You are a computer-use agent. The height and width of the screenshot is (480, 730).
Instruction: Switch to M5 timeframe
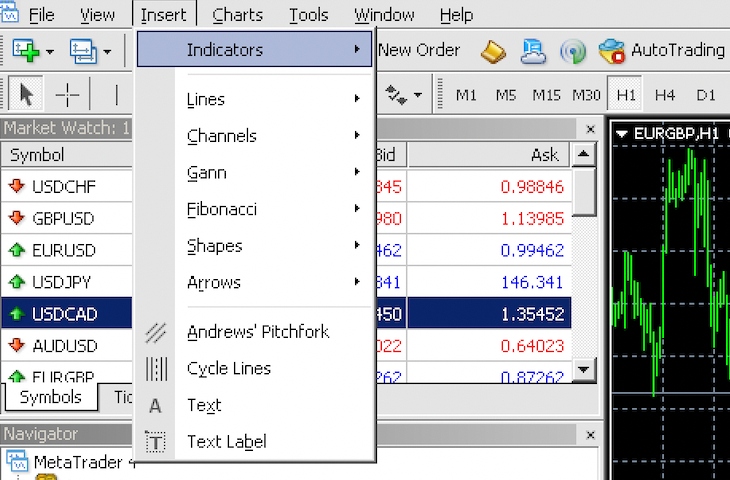point(506,95)
